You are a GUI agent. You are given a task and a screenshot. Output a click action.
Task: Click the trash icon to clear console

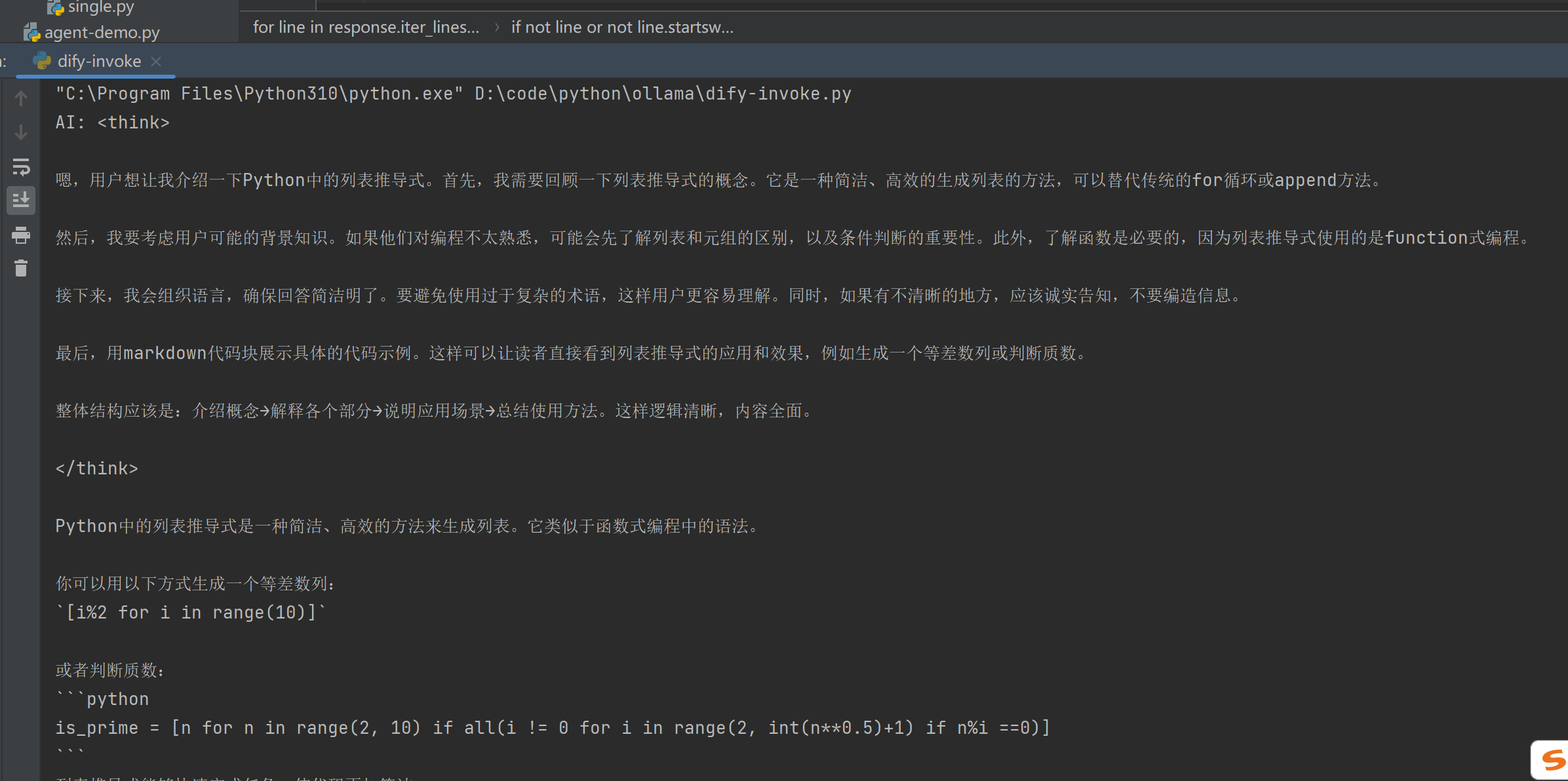[x=21, y=268]
